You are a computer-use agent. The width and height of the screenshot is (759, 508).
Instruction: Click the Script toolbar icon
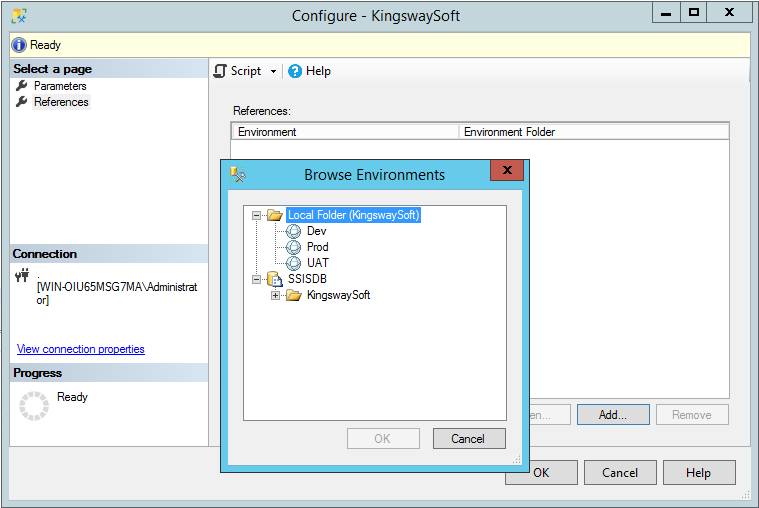[x=220, y=71]
